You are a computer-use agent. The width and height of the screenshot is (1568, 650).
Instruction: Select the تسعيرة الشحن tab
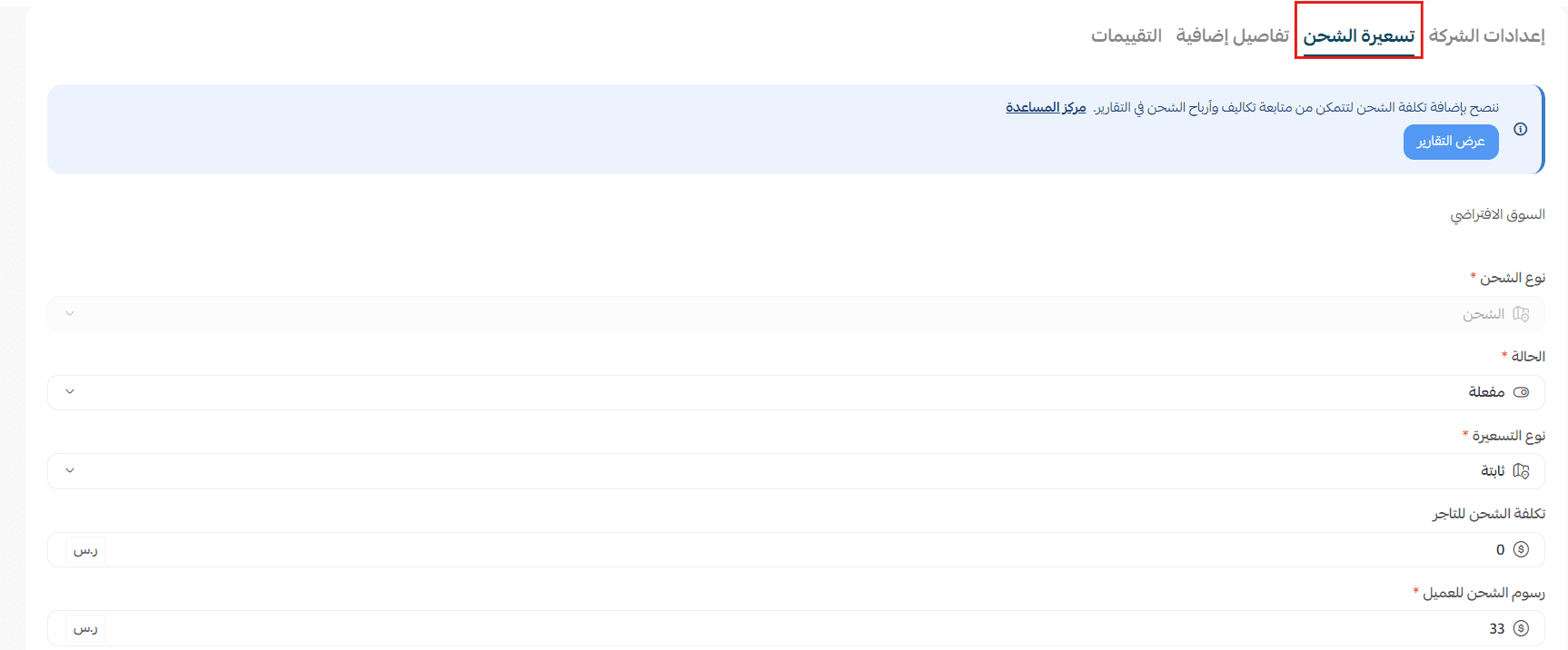1359,35
